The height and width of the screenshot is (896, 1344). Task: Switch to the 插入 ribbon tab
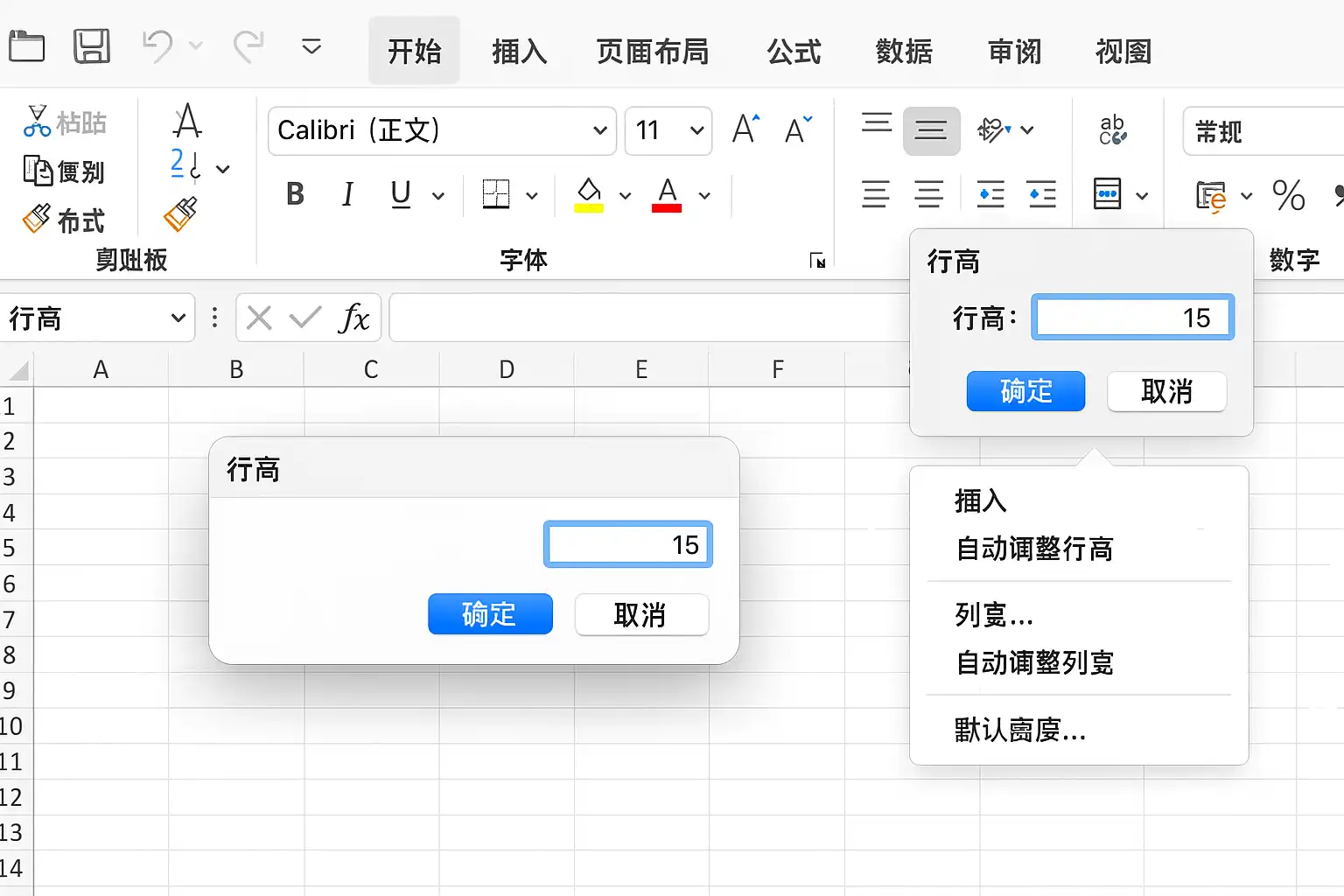point(520,52)
